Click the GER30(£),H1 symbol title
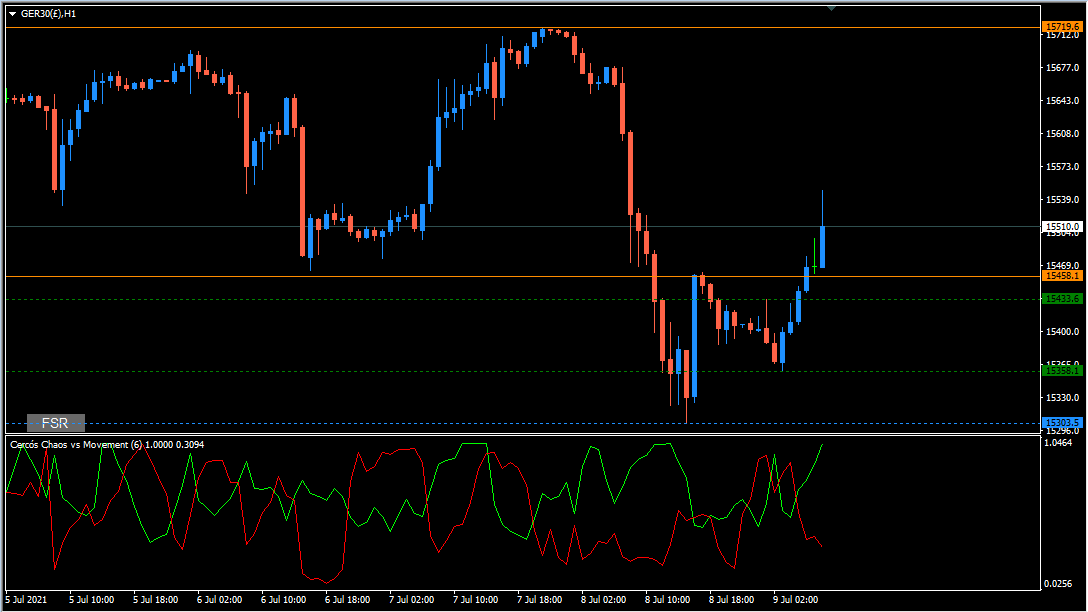 (x=49, y=14)
